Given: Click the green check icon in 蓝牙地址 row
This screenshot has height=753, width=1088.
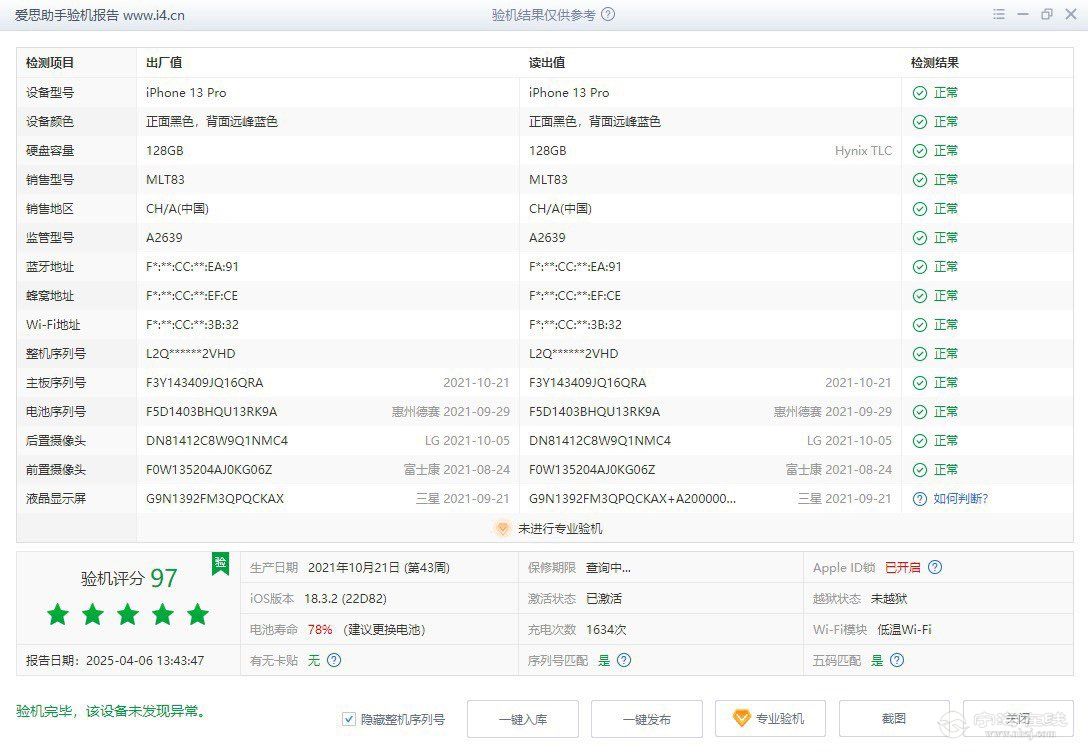Looking at the screenshot, I should tap(919, 267).
